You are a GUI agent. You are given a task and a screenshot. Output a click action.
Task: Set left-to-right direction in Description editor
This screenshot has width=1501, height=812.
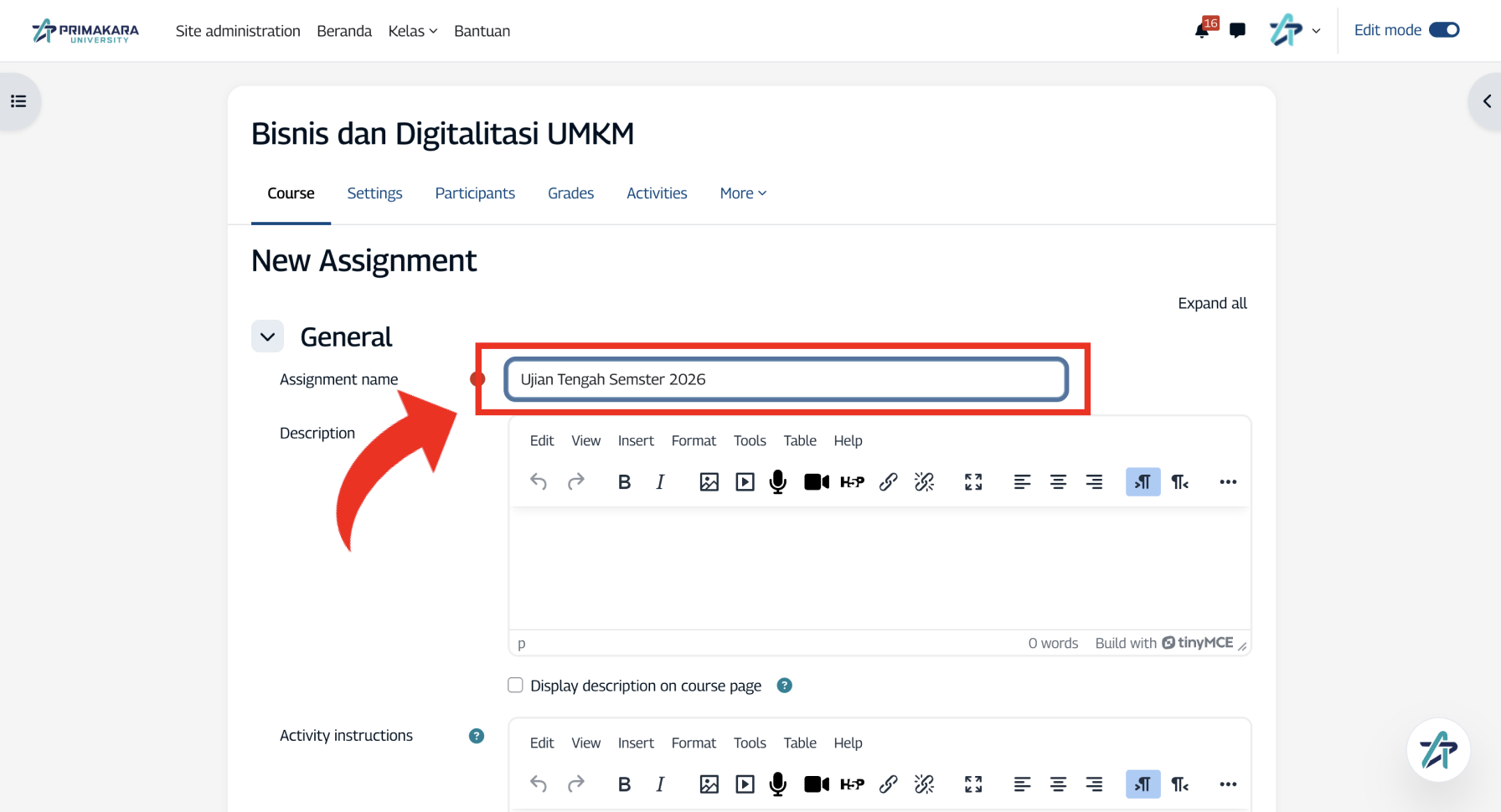point(1143,481)
